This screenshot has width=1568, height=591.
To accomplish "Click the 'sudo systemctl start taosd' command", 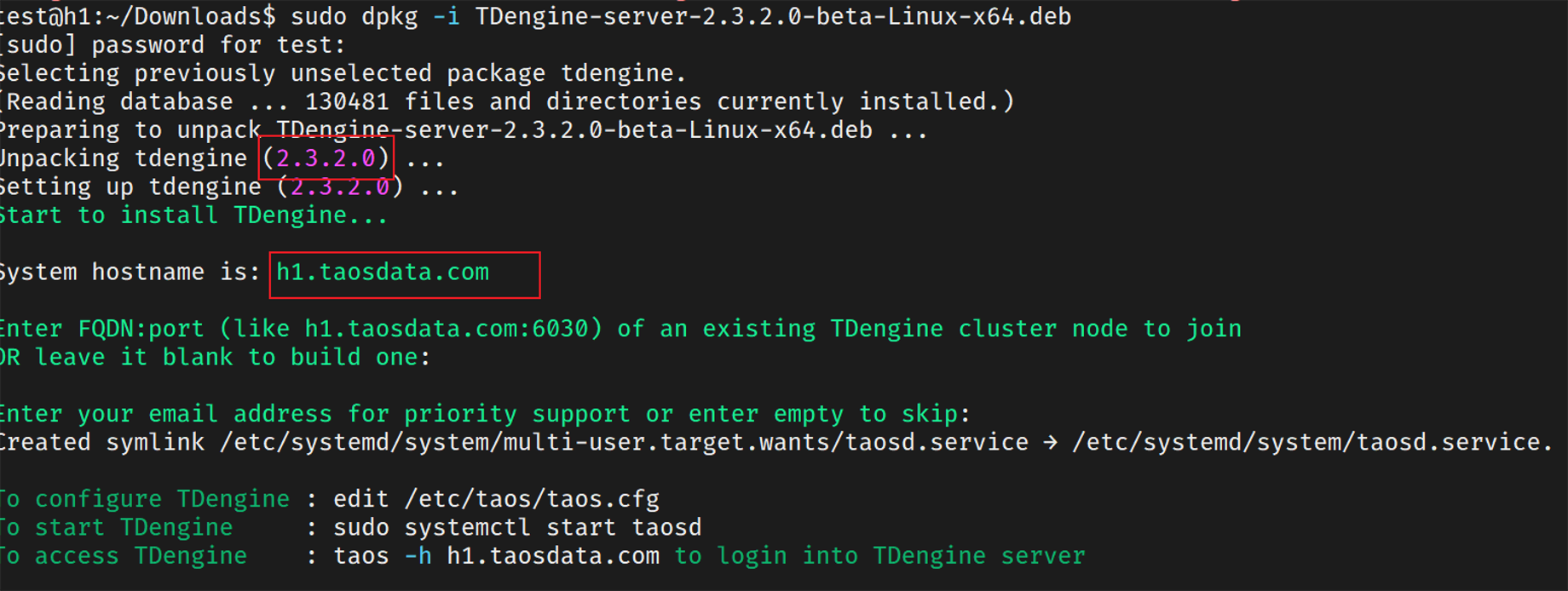I will (517, 528).
